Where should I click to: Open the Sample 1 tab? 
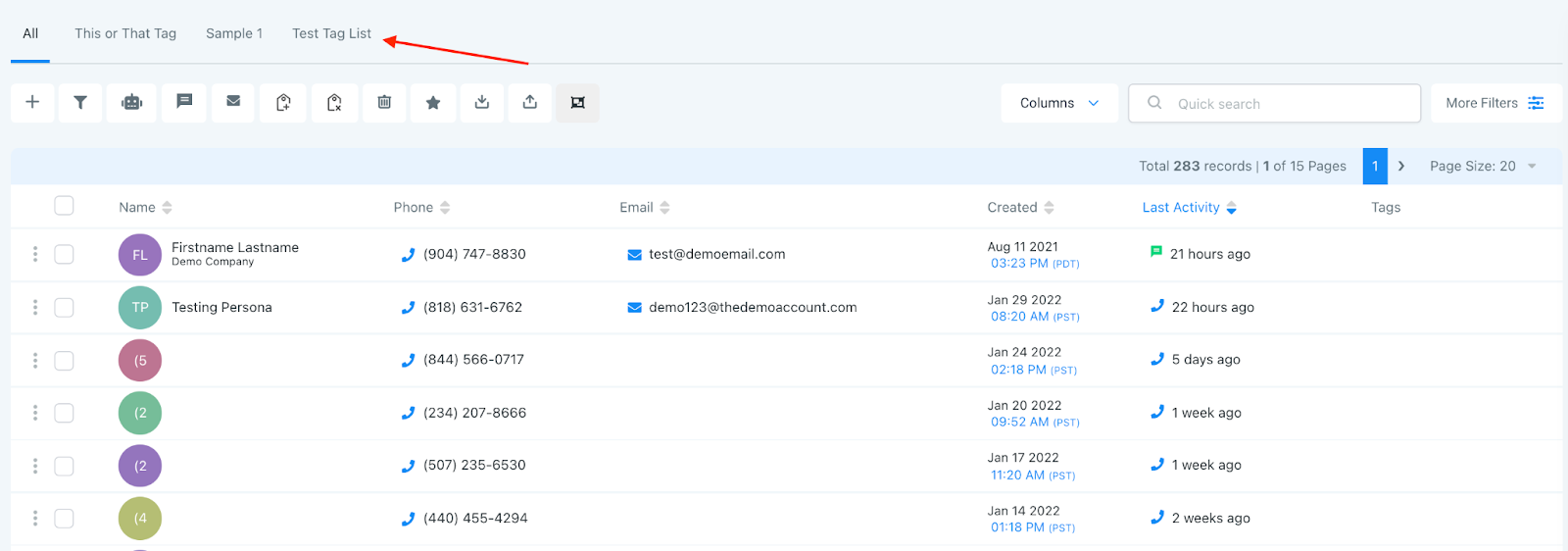pos(234,33)
